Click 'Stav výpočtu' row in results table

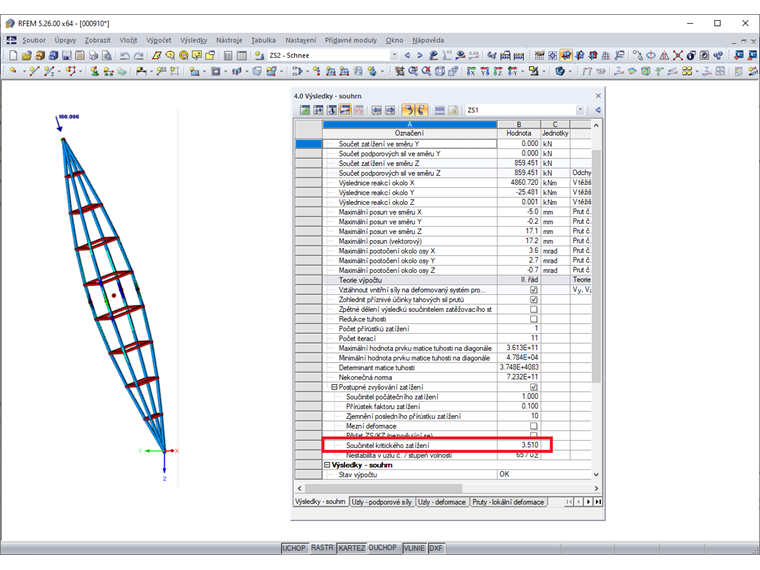pyautogui.click(x=443, y=475)
